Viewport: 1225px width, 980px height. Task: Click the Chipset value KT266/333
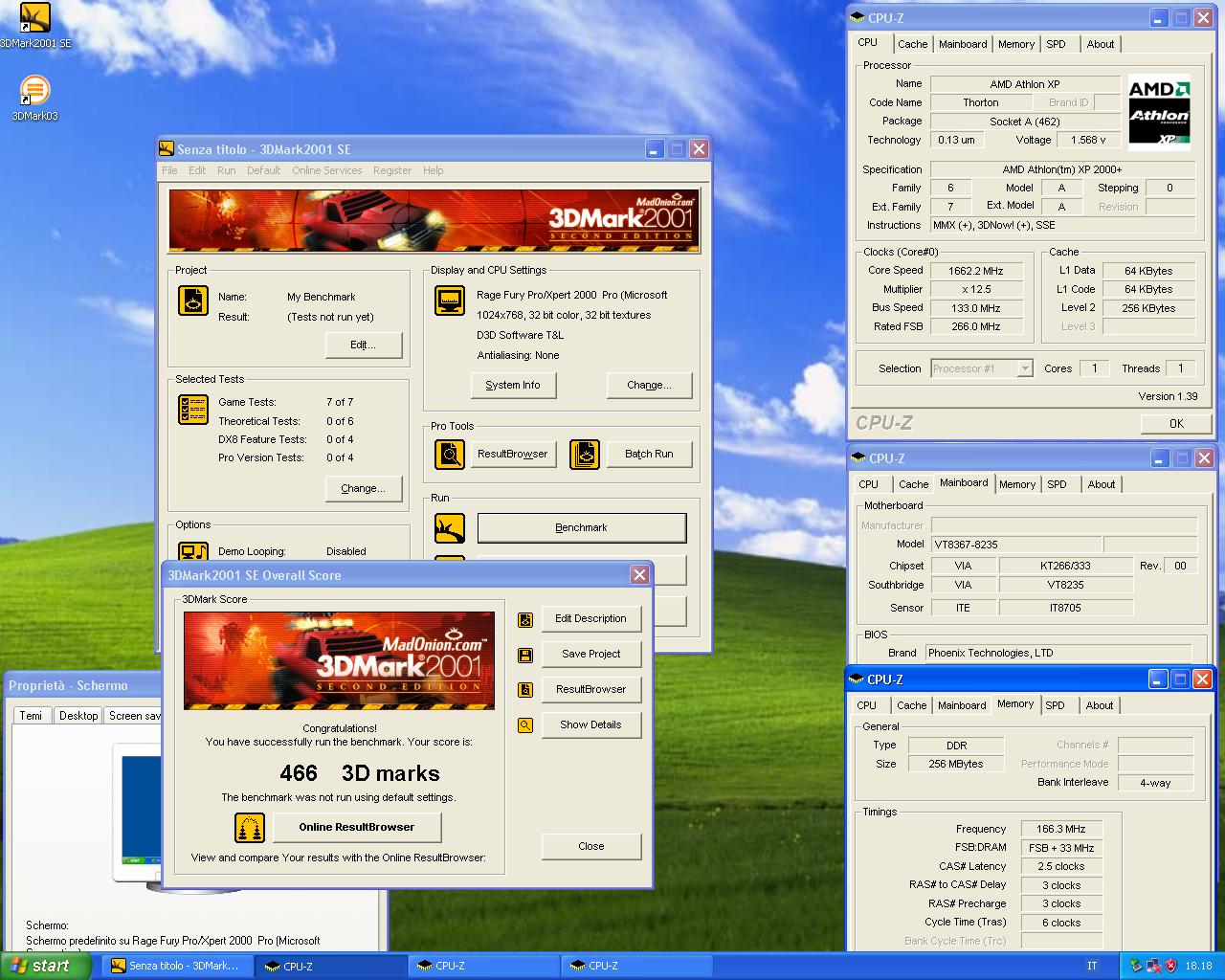tap(1065, 566)
